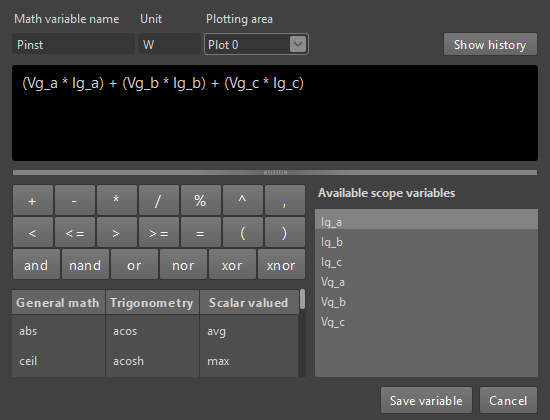
Task: Click the Trigonometry column header
Action: point(152,302)
